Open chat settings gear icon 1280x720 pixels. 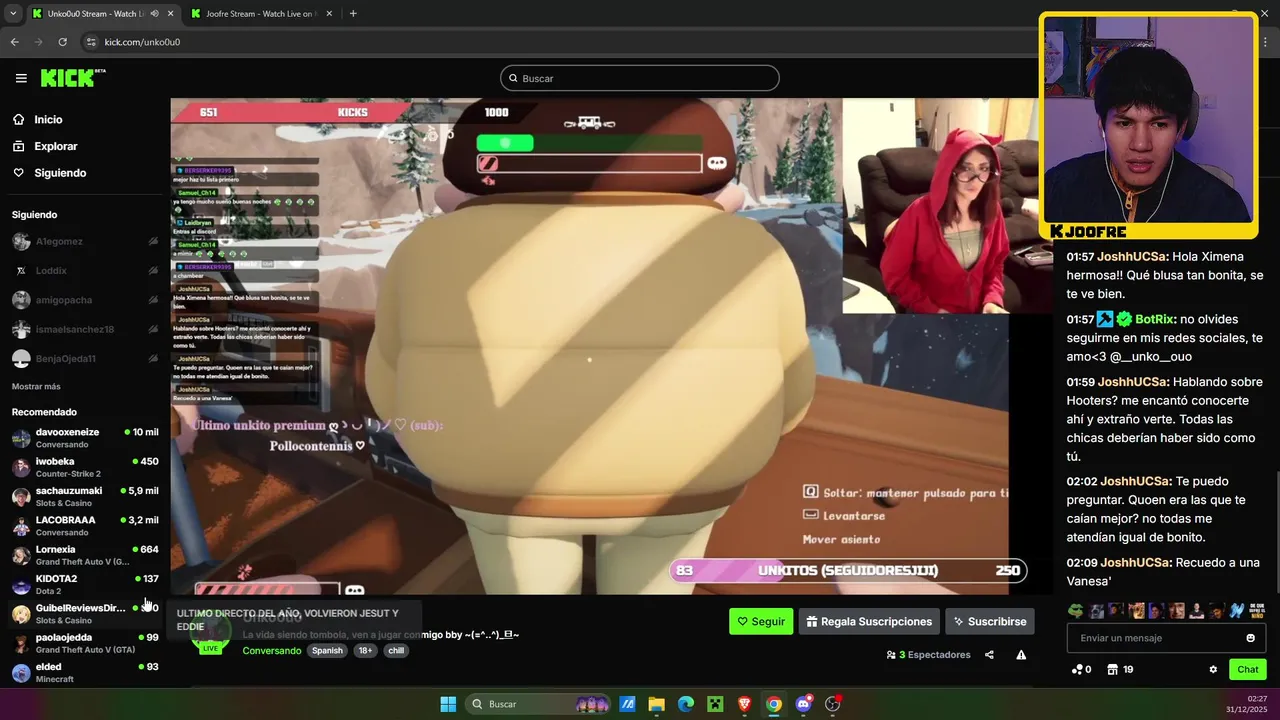tap(1213, 669)
